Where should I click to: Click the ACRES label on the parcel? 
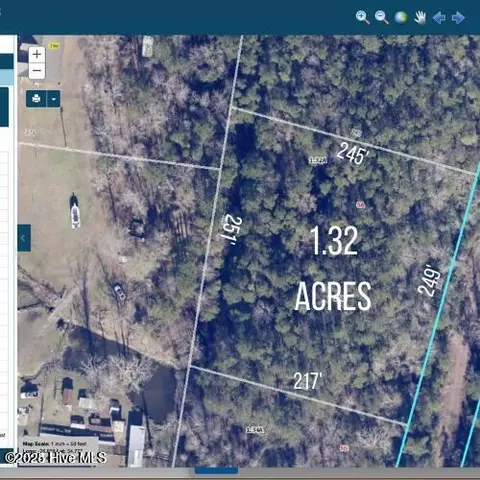coord(333,296)
